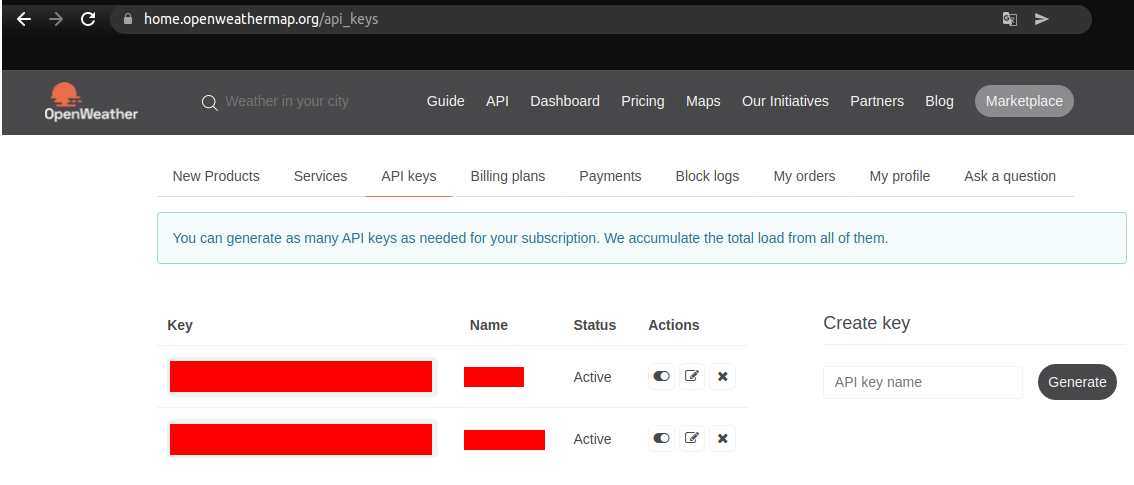The width and height of the screenshot is (1134, 485).
Task: Open the API menu item
Action: [498, 101]
